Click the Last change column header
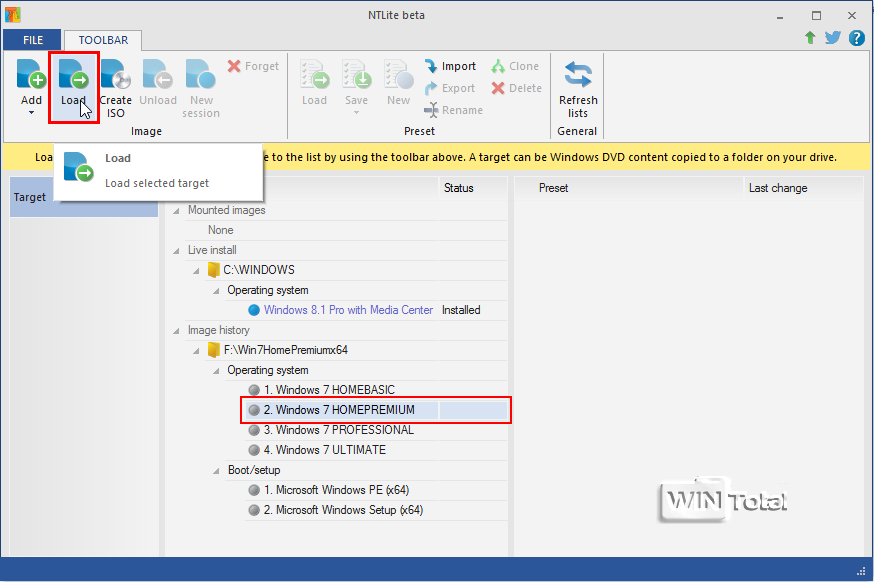Screen dimensions: 874x582 (778, 188)
